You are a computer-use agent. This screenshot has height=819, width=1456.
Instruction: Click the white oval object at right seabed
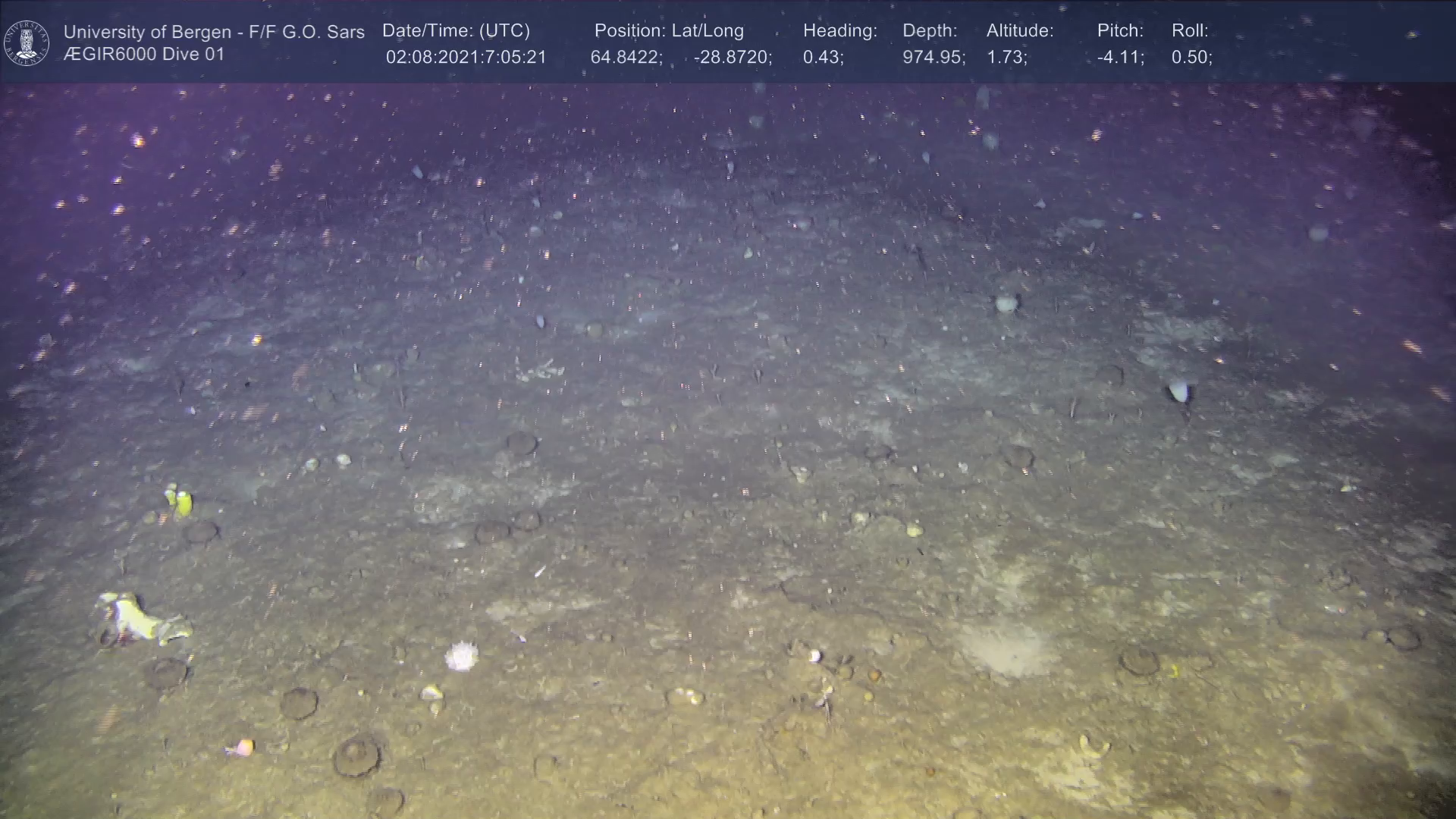tap(1178, 391)
